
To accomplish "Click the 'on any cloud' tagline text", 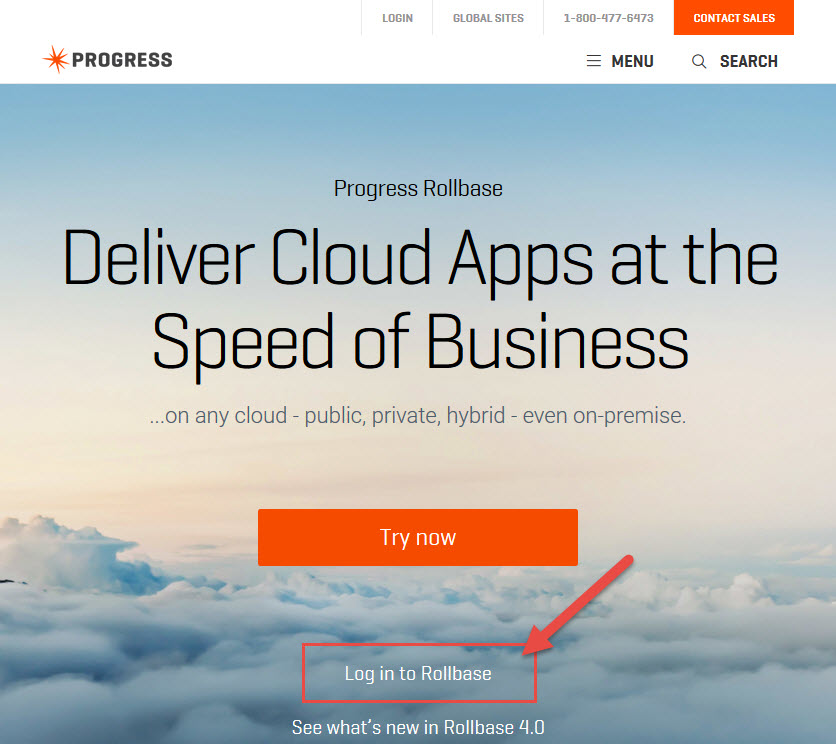I will pyautogui.click(x=418, y=416).
